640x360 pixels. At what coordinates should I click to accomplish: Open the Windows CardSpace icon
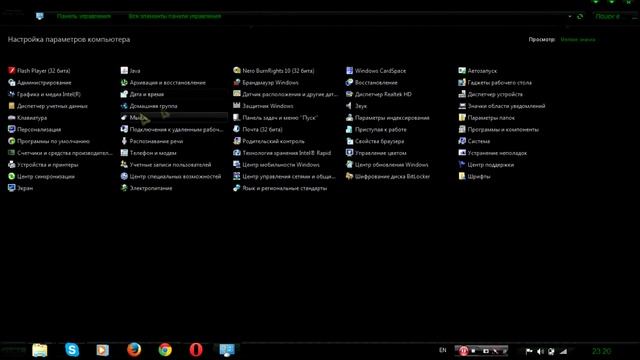tap(349, 71)
